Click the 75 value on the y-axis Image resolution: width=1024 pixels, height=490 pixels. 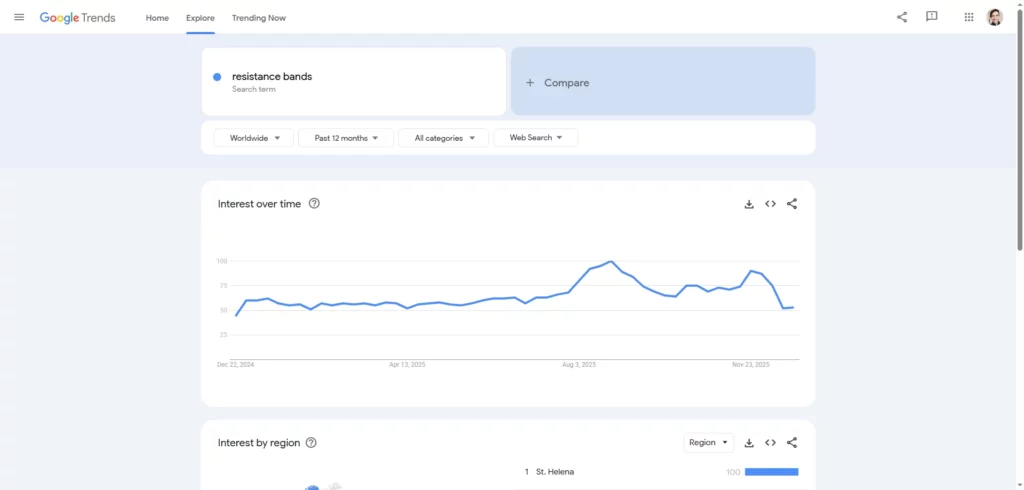coord(223,286)
